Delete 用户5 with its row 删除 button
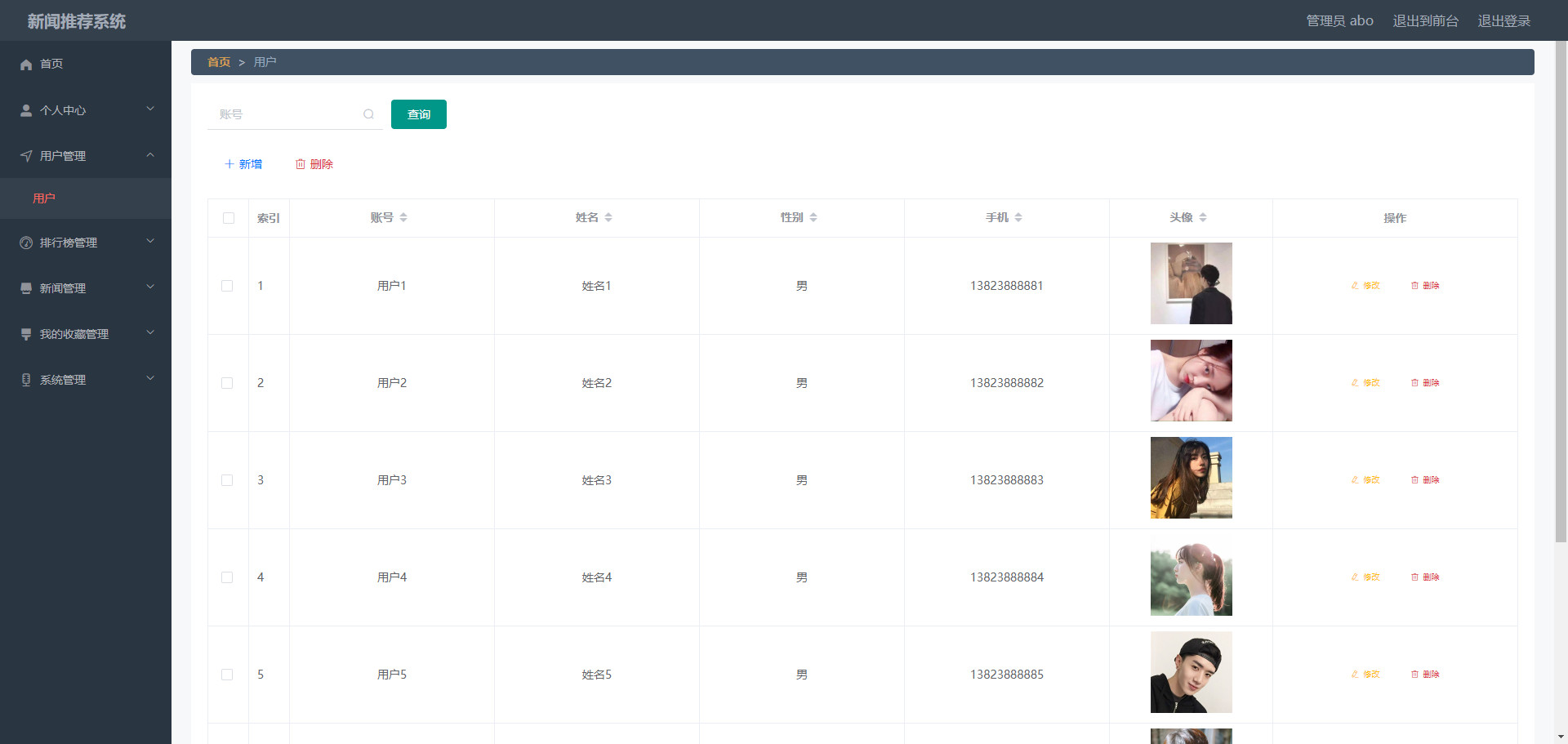This screenshot has height=744, width=1568. [1425, 675]
